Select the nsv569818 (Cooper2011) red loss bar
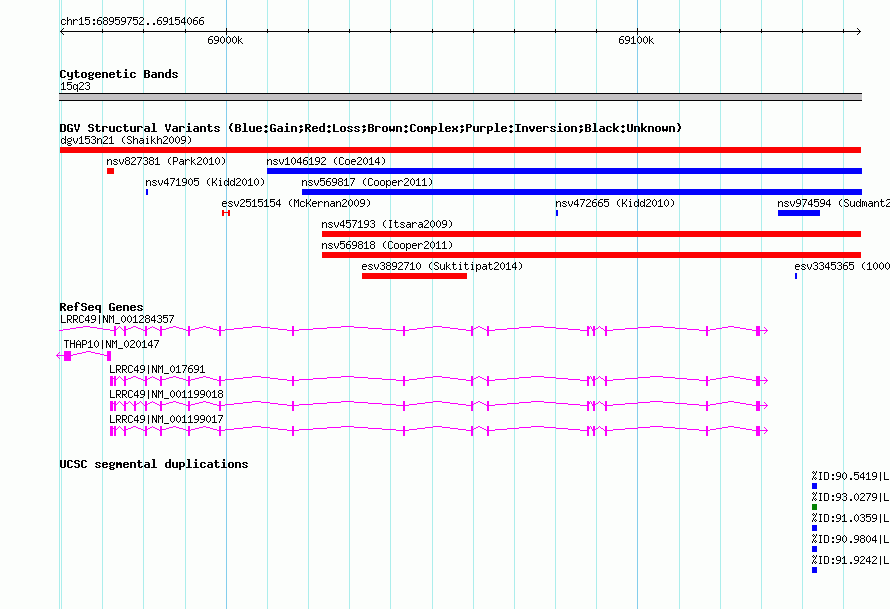The image size is (890, 609). [591, 255]
